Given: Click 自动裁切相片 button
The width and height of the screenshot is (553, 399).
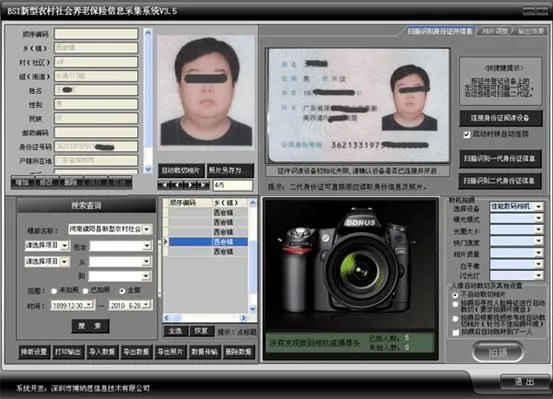Looking at the screenshot, I should click(x=181, y=171).
